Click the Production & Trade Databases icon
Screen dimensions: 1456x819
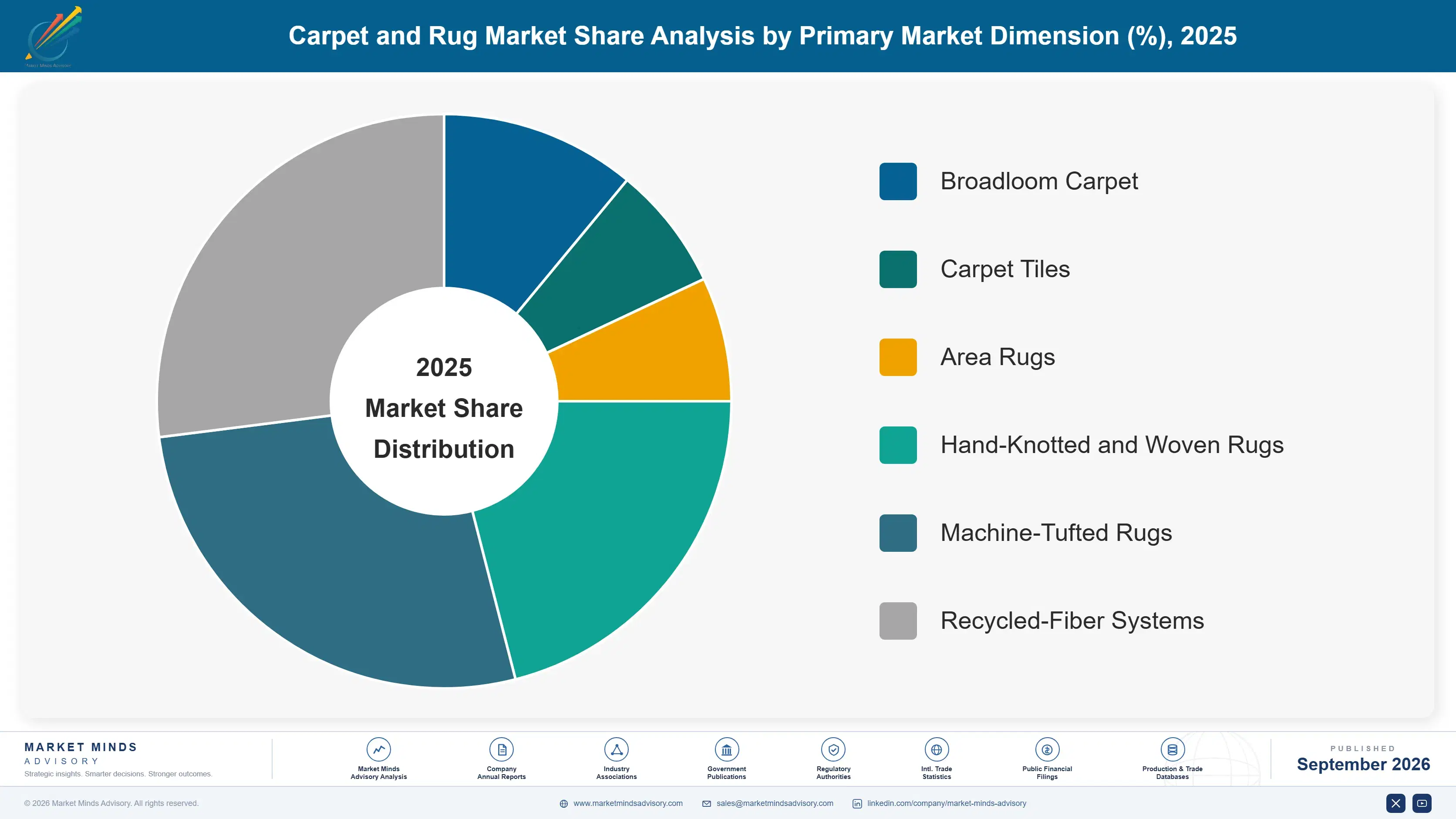tap(1172, 749)
